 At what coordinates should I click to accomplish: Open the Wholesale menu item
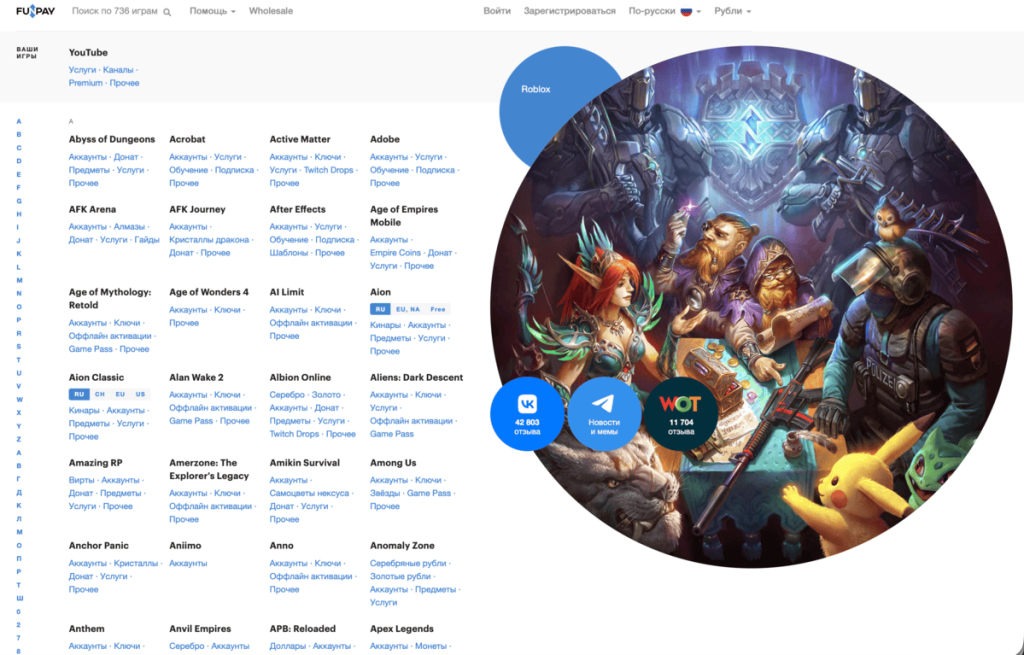[x=270, y=11]
